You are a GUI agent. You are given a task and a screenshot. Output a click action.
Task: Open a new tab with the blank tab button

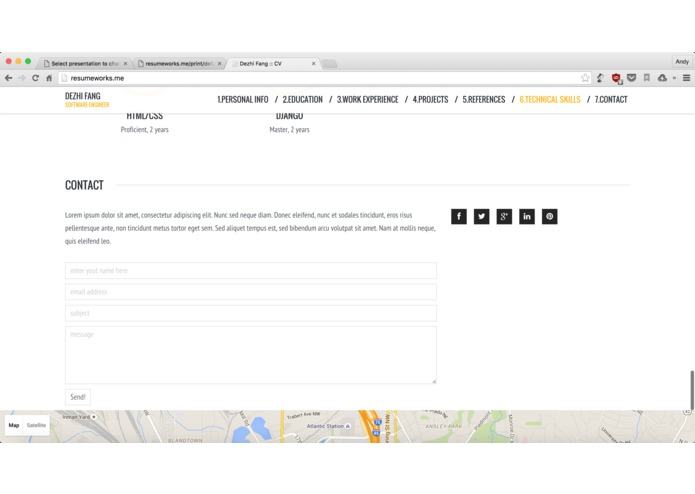tap(329, 64)
